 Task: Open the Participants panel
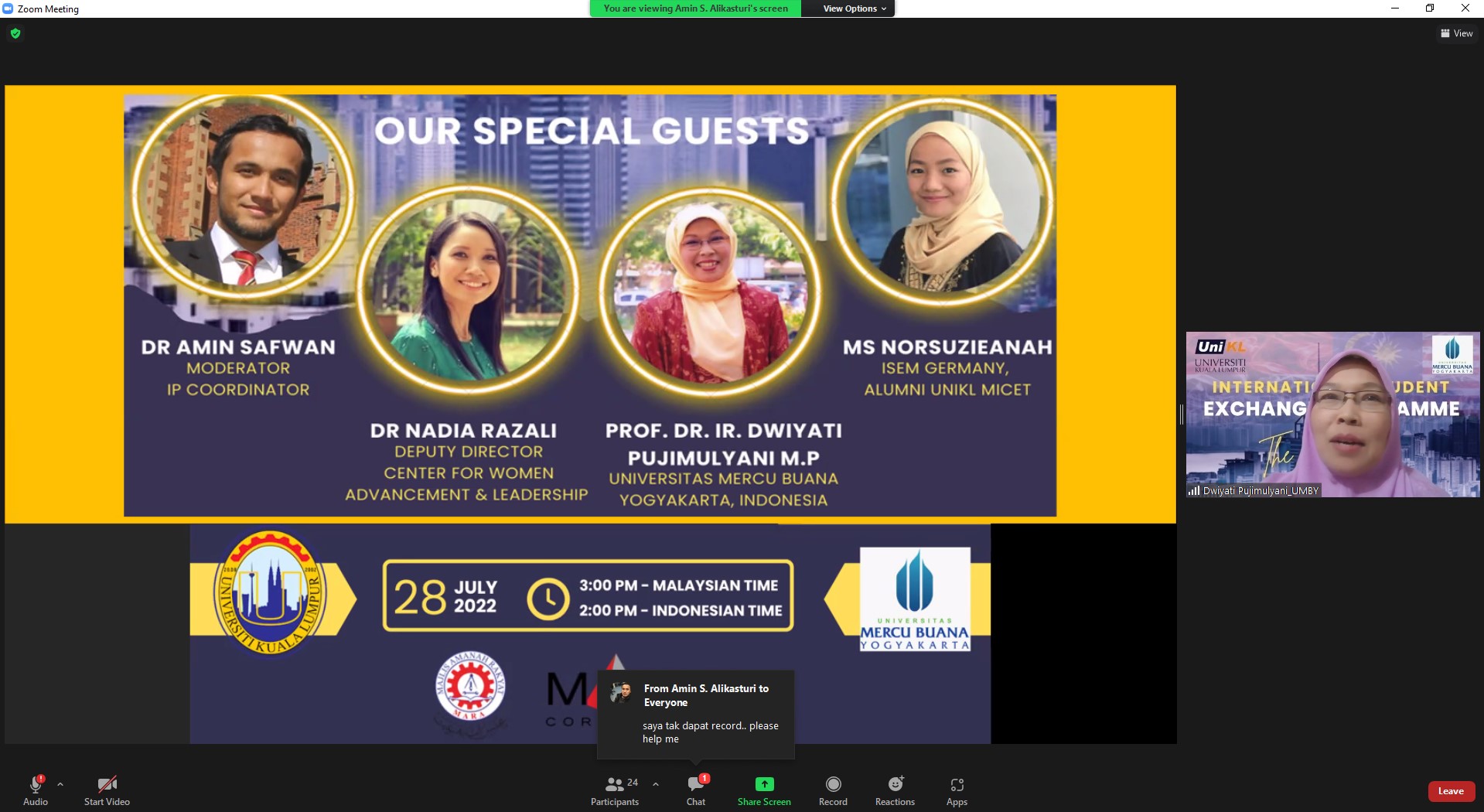pyautogui.click(x=615, y=790)
